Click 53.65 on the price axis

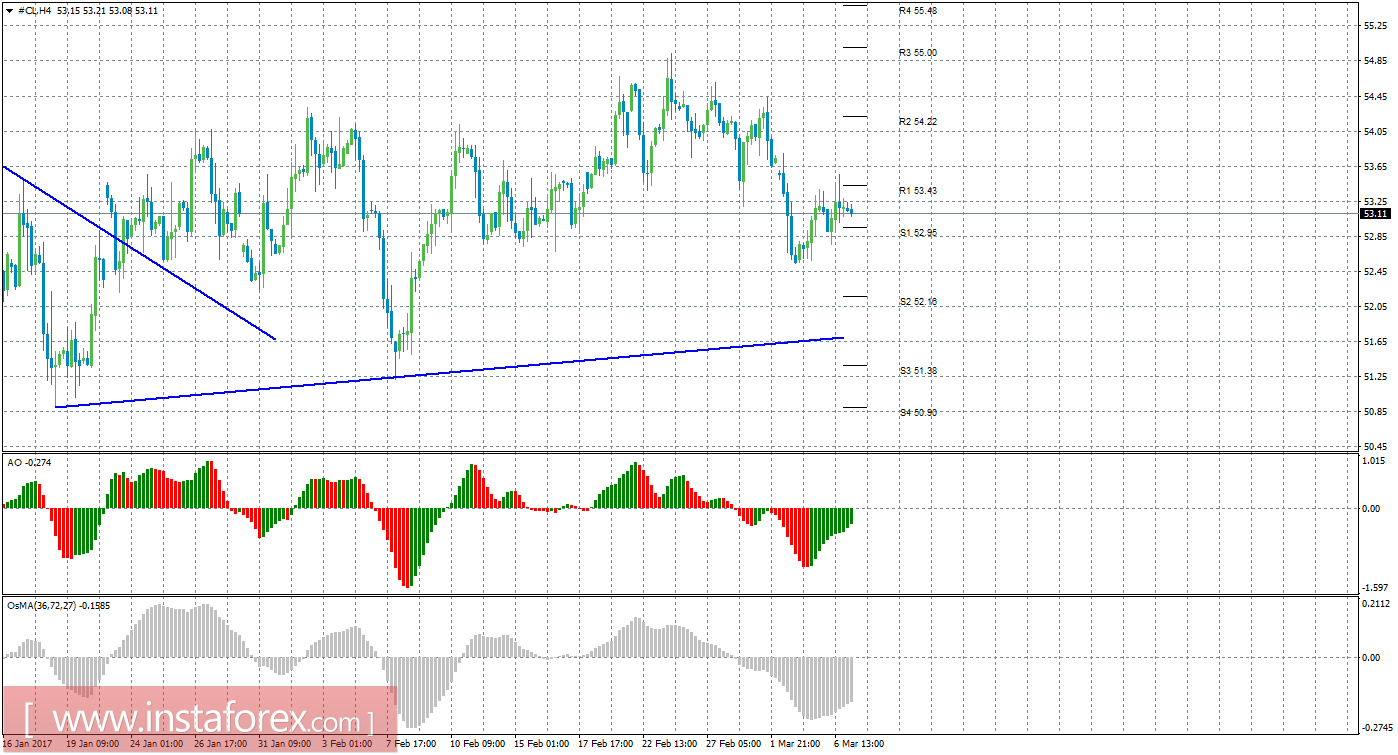(1374, 167)
